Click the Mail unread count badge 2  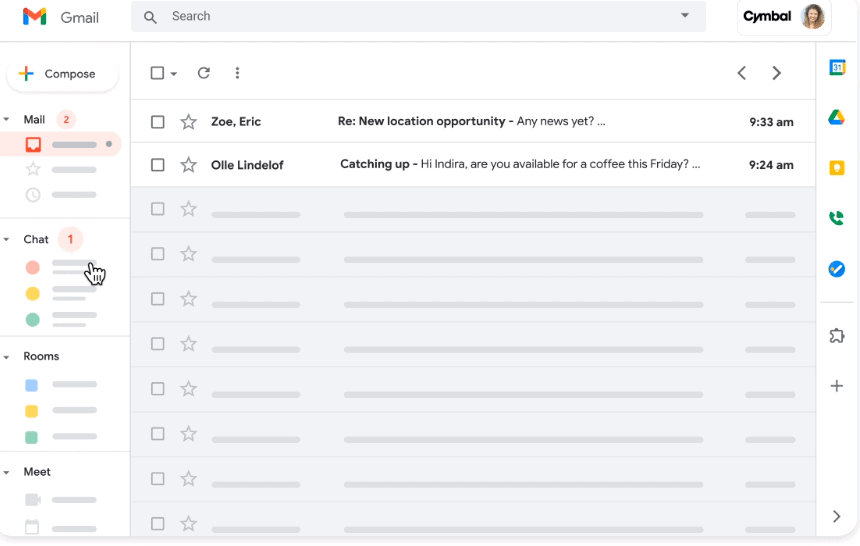coord(66,119)
